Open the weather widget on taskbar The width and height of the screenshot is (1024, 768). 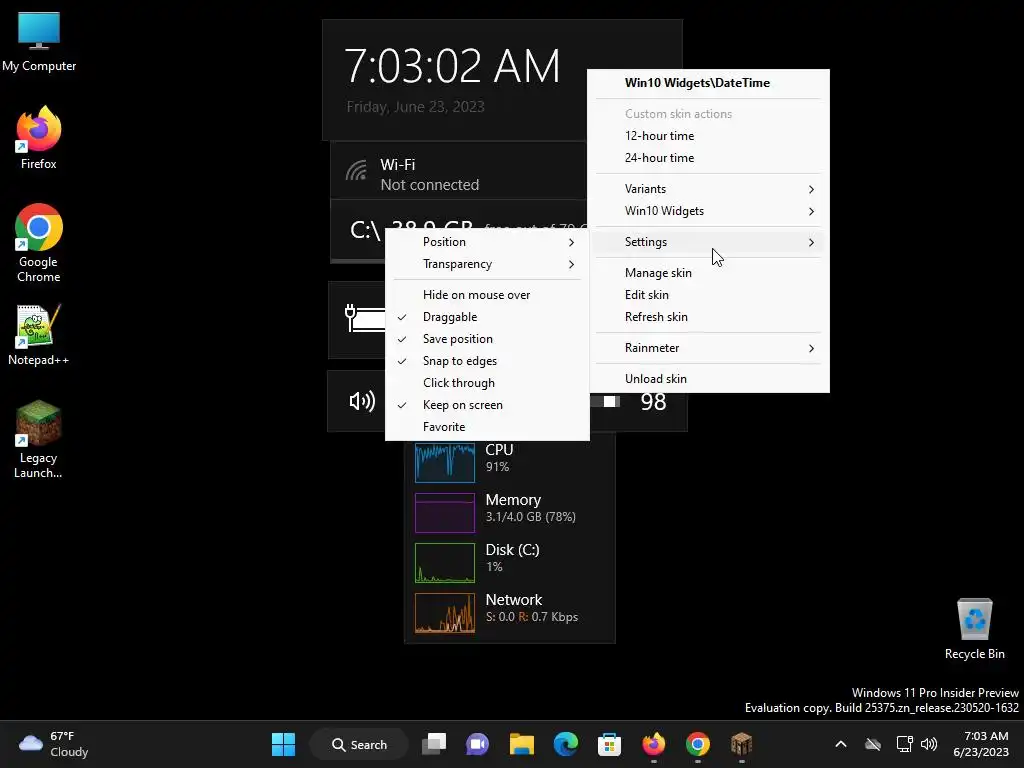[x=54, y=744]
